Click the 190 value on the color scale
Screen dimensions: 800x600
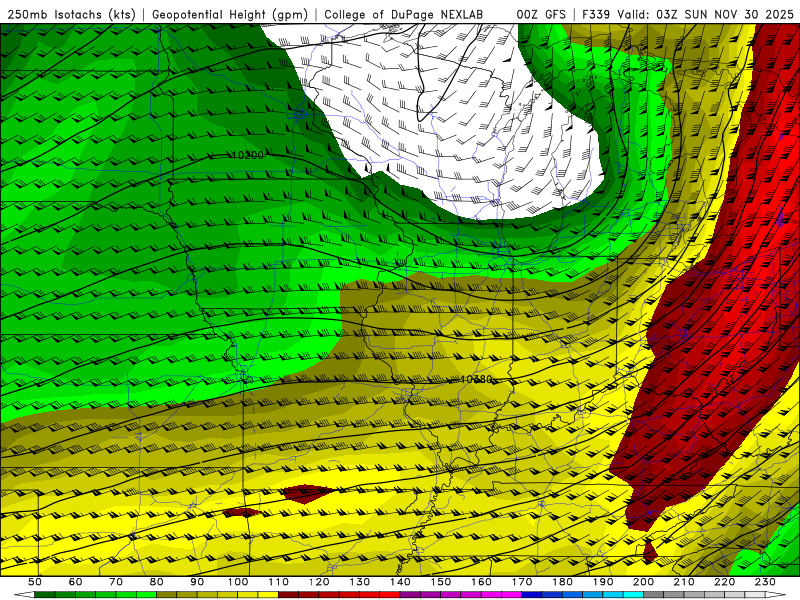click(x=603, y=582)
